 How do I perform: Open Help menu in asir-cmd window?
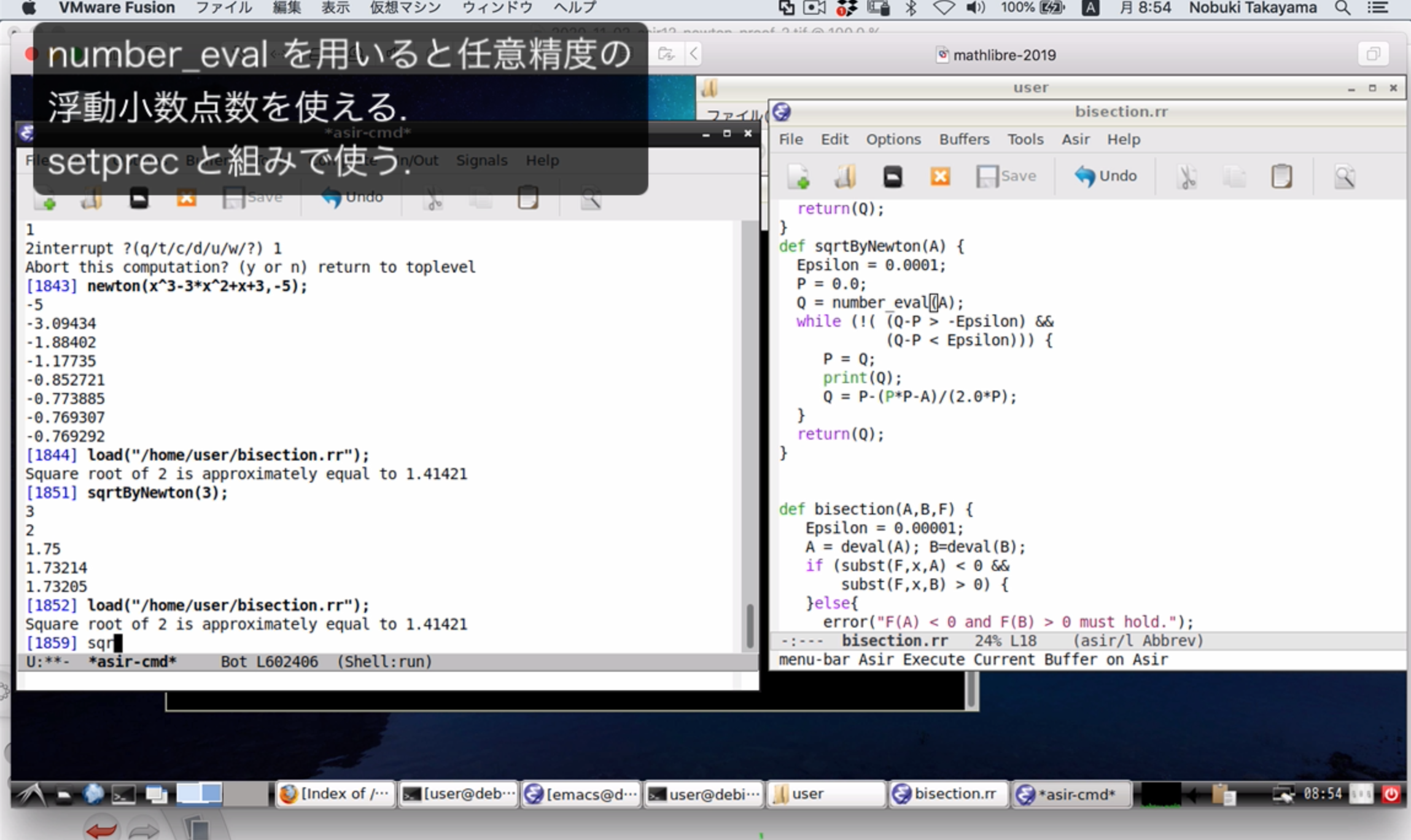tap(542, 160)
